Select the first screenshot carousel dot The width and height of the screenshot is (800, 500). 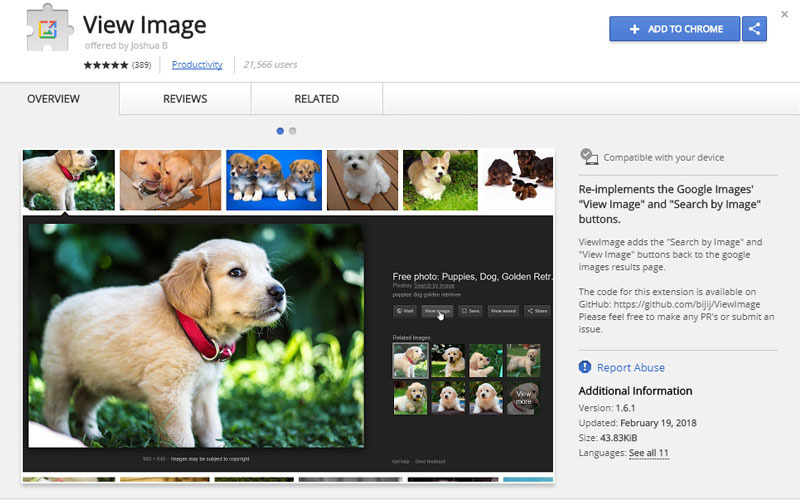coord(280,131)
